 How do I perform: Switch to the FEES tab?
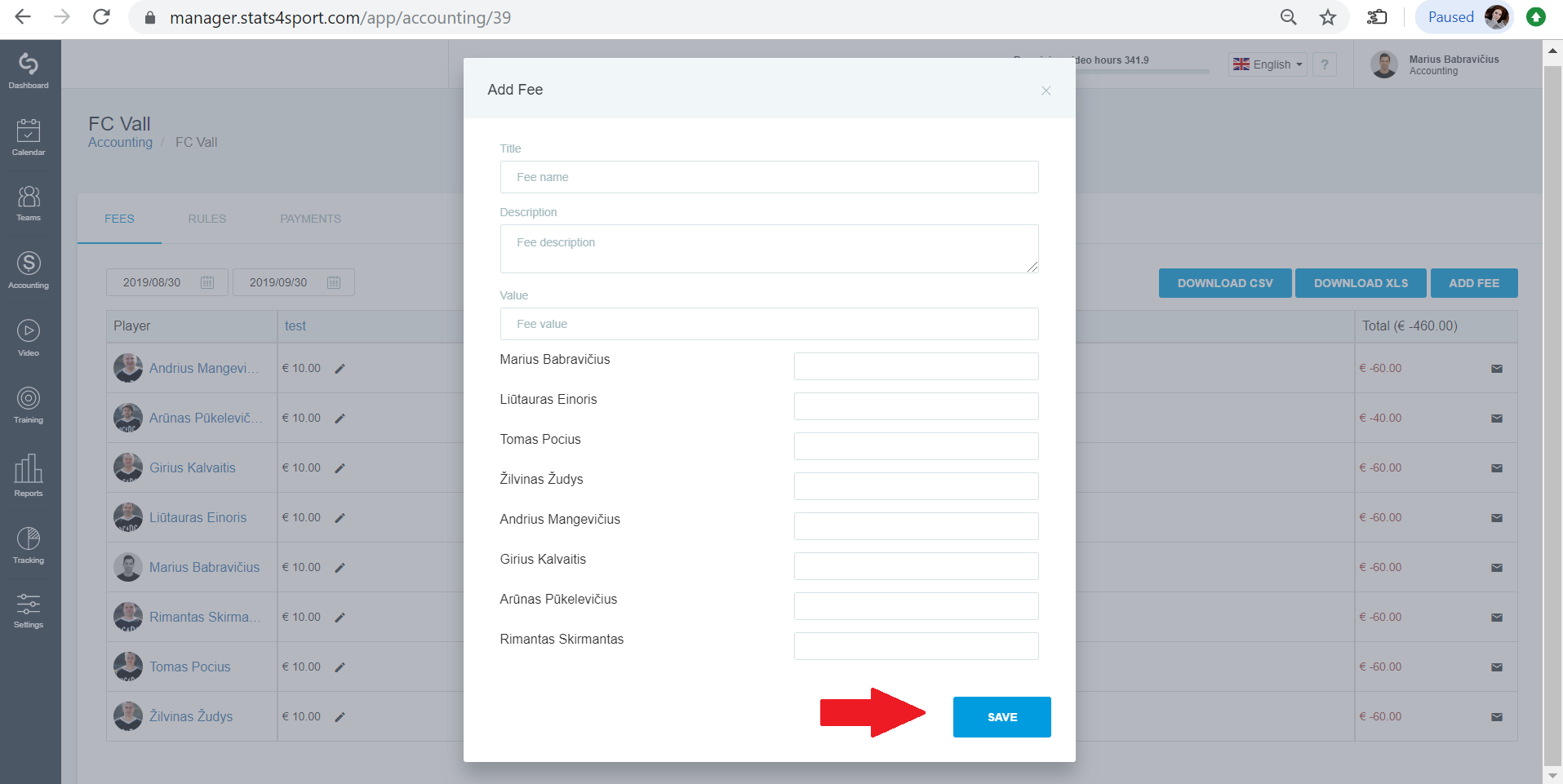[119, 219]
